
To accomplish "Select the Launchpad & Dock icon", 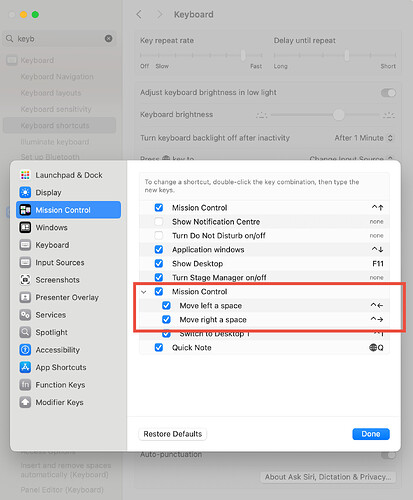I will pos(25,175).
